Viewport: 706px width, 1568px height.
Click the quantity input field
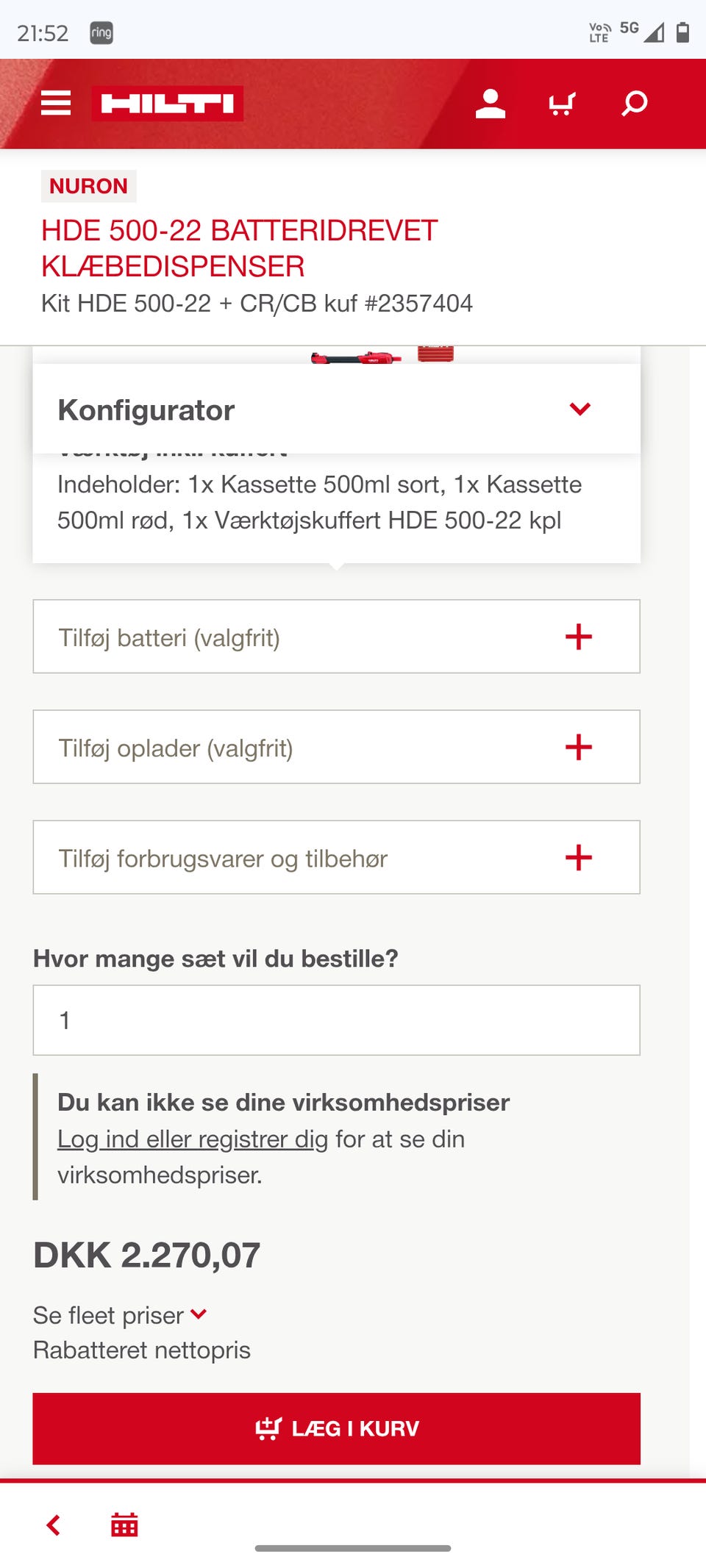[x=336, y=1020]
